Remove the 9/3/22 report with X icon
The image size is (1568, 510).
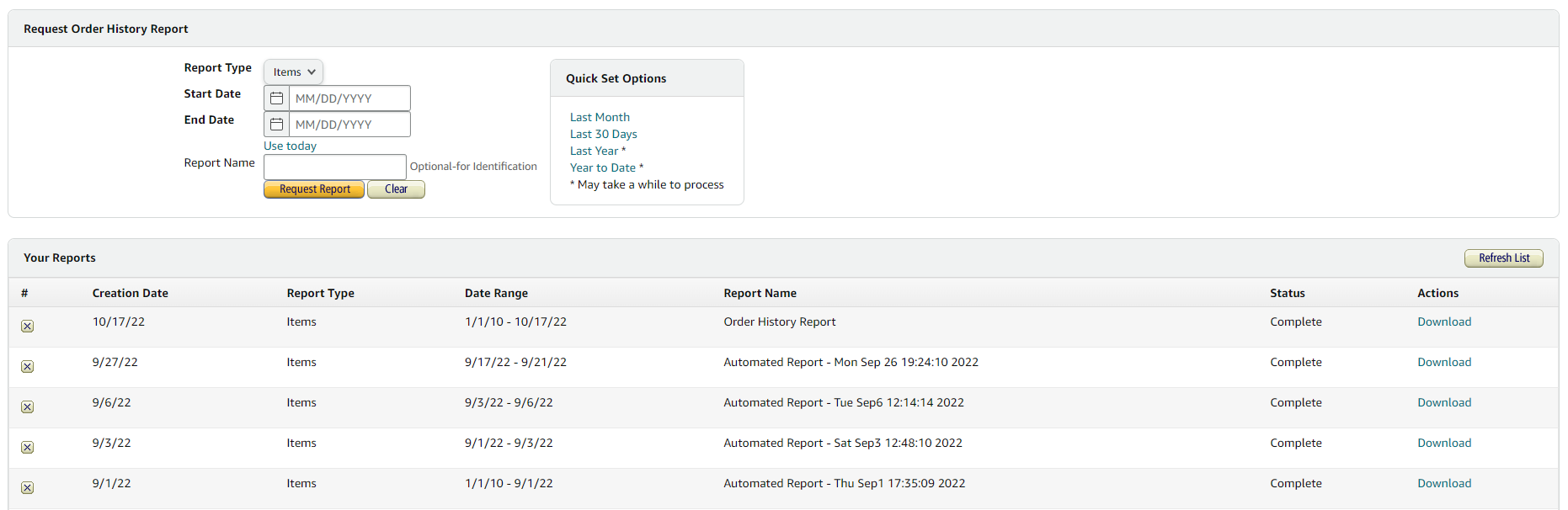click(x=28, y=448)
